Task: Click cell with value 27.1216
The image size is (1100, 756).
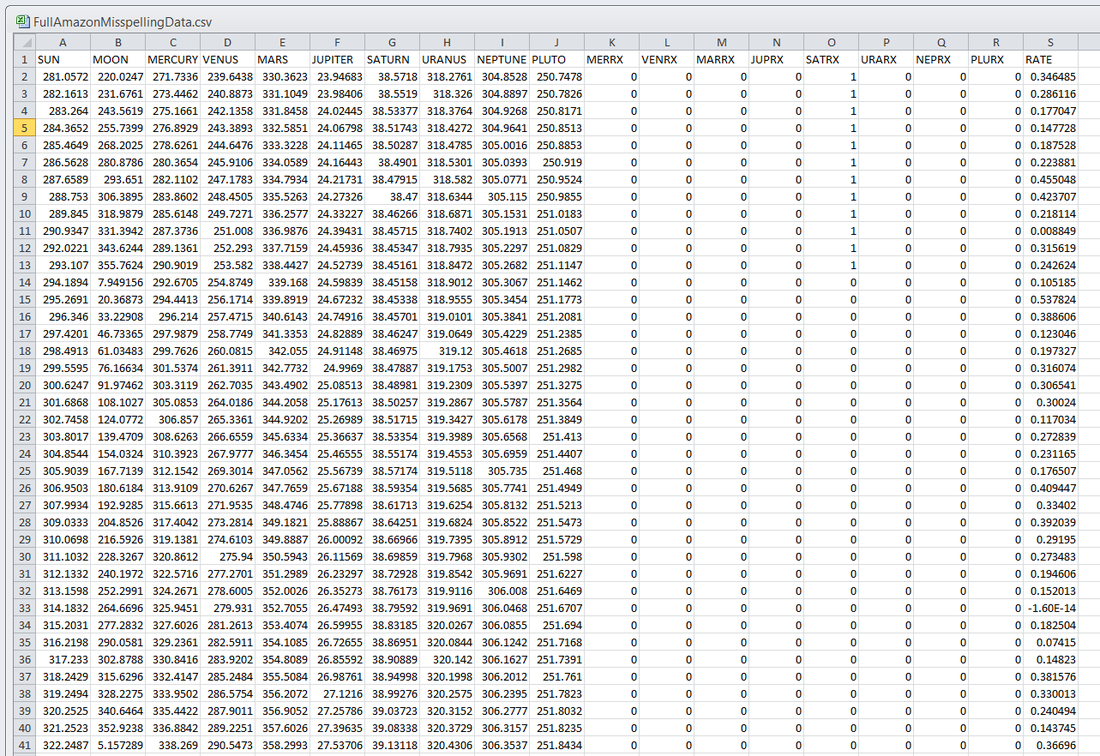Action: (x=337, y=694)
